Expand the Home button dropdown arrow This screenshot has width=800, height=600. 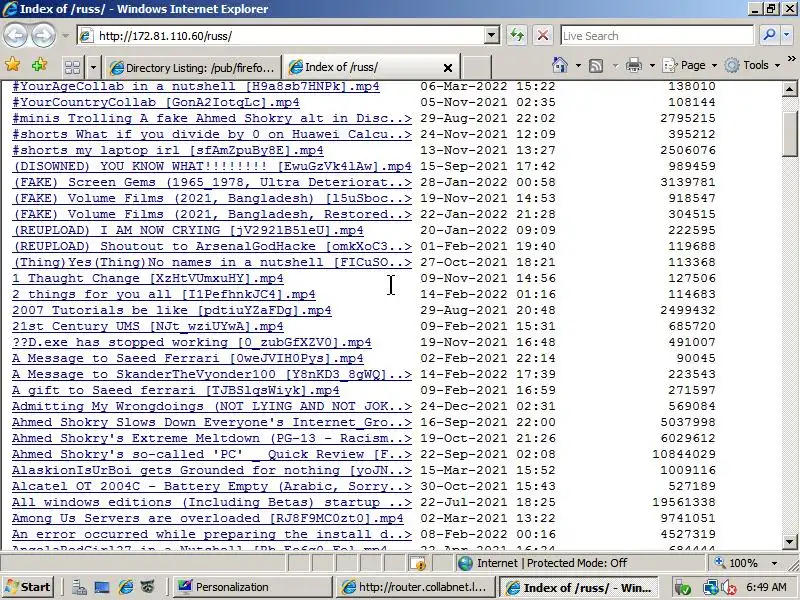click(578, 65)
